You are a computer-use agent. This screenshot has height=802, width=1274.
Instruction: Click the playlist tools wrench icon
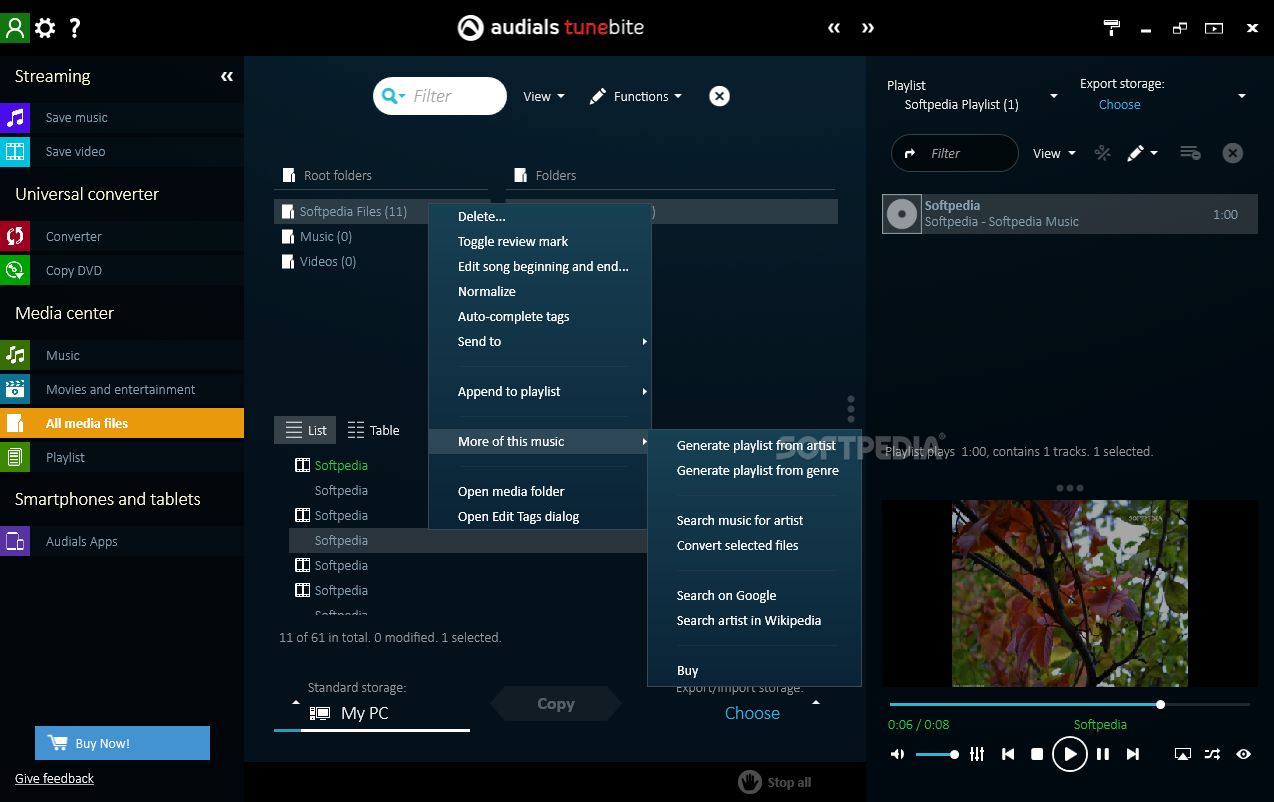click(x=1102, y=153)
